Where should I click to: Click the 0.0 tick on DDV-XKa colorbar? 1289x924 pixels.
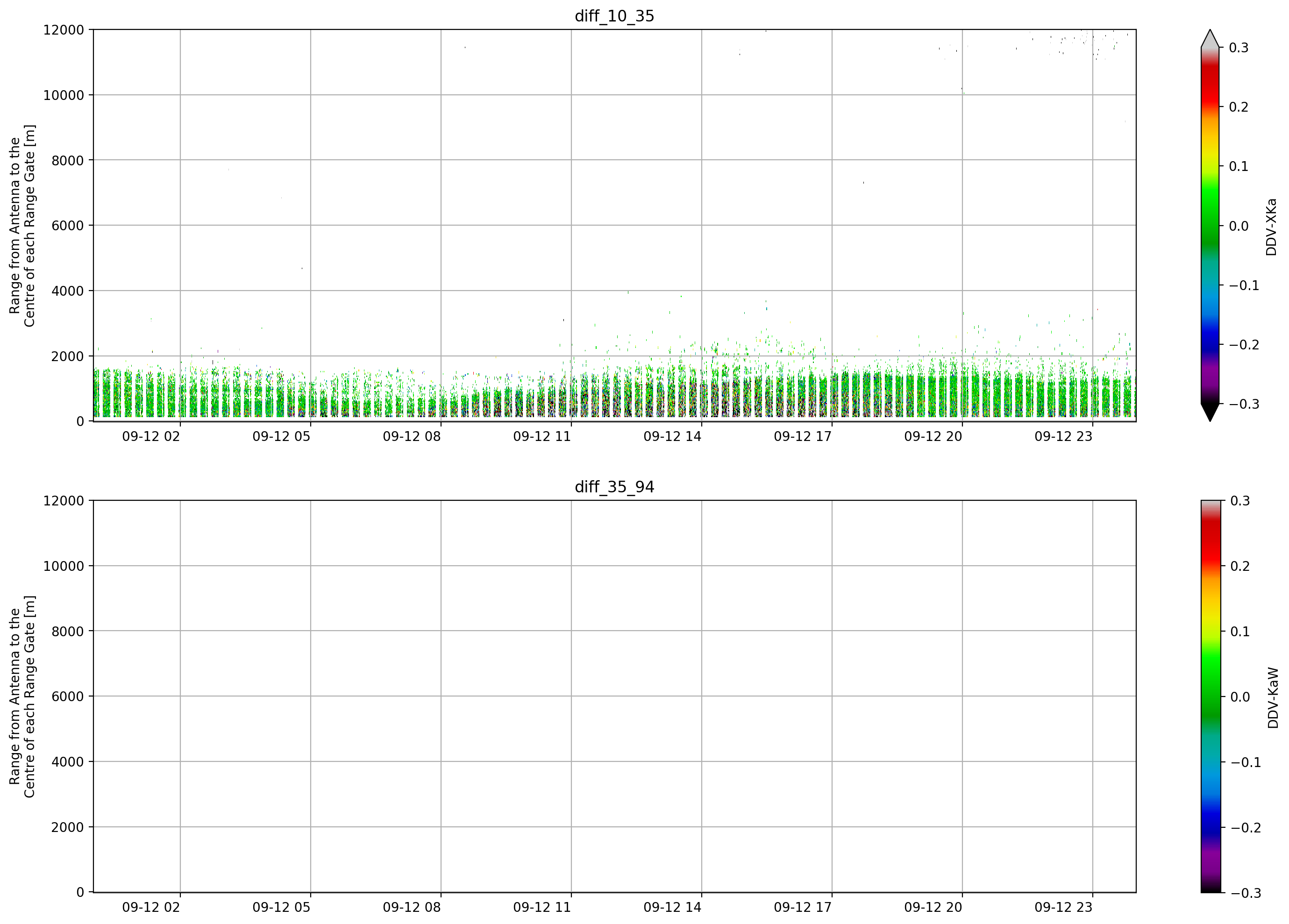point(1239,226)
